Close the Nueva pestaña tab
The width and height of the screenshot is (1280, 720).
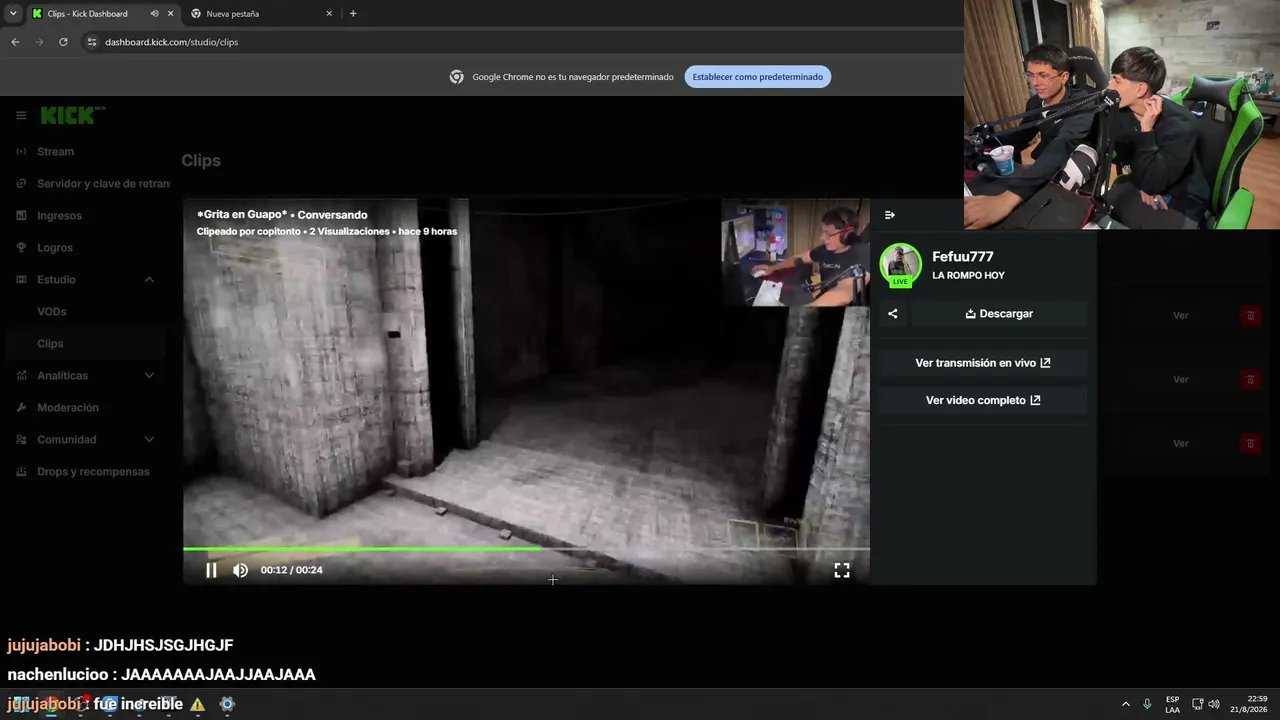coord(329,14)
